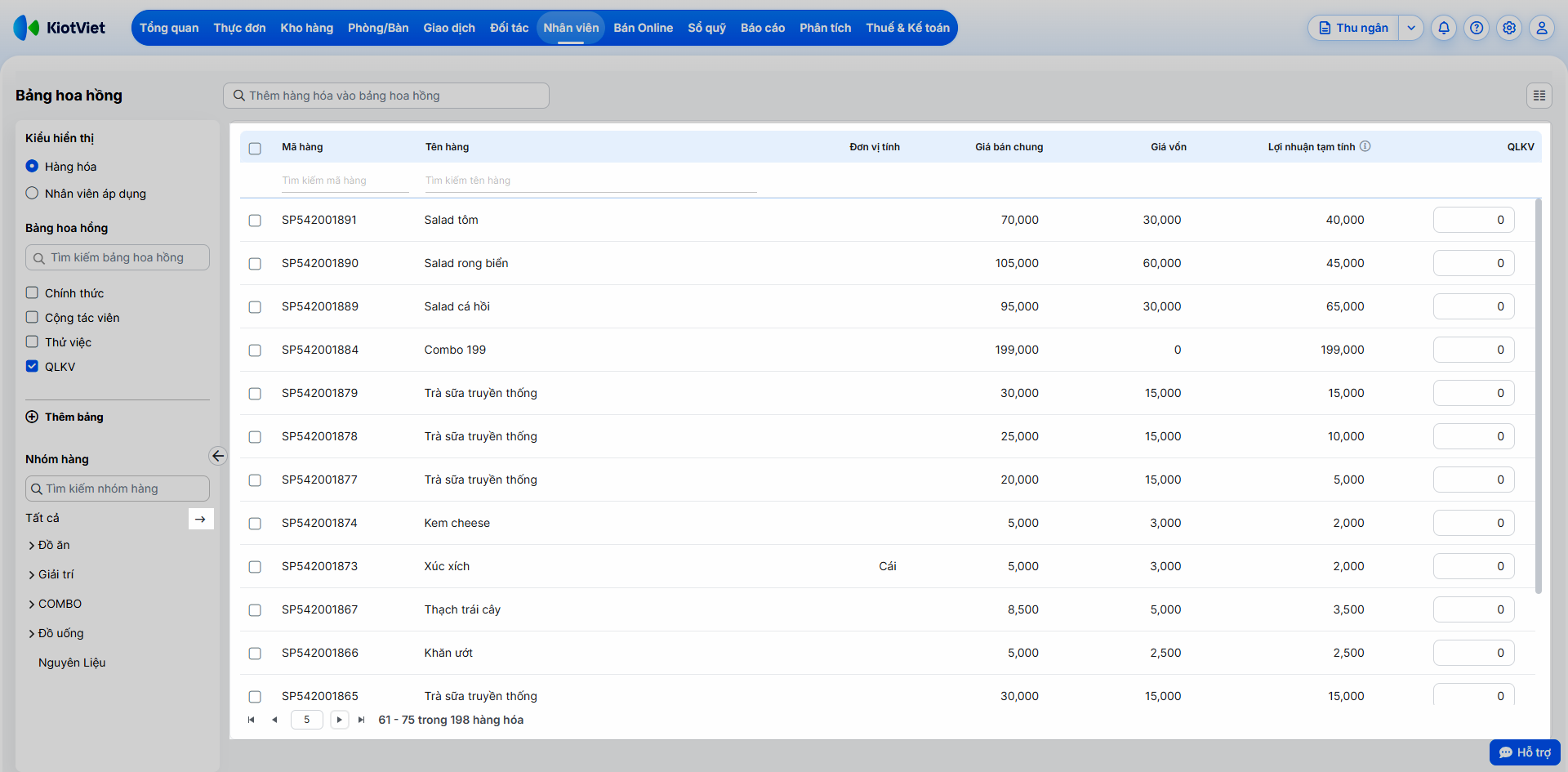1568x772 pixels.
Task: Edit QLKV value for Salad cá hồi
Action: coord(1473,306)
